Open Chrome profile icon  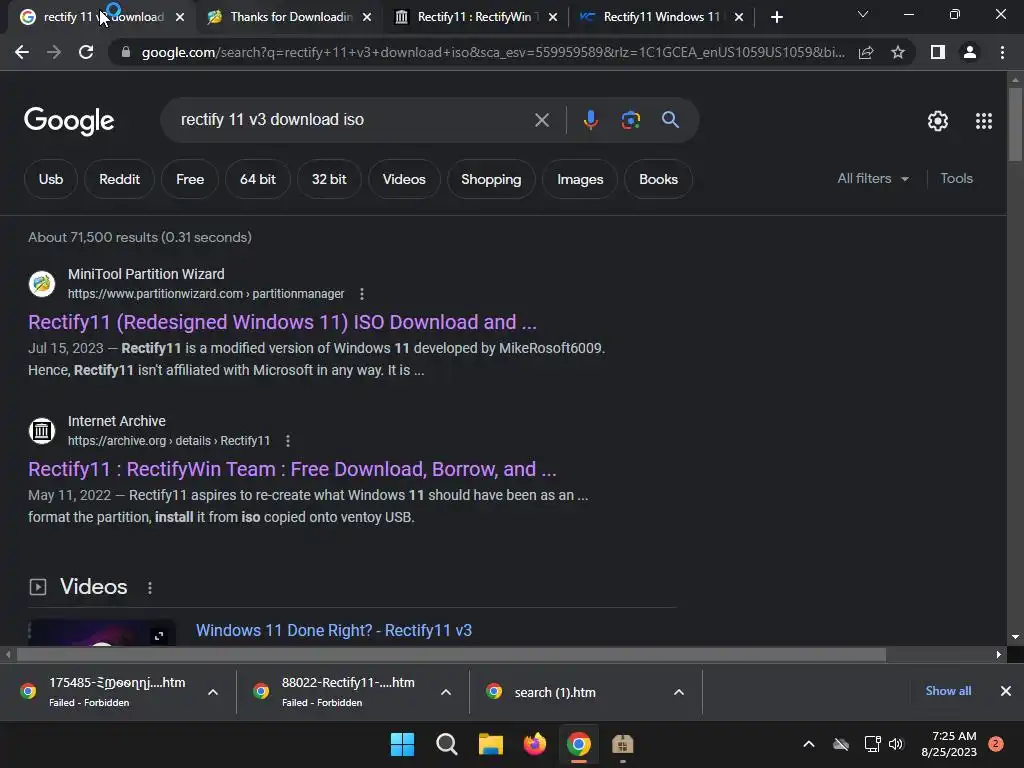click(970, 52)
